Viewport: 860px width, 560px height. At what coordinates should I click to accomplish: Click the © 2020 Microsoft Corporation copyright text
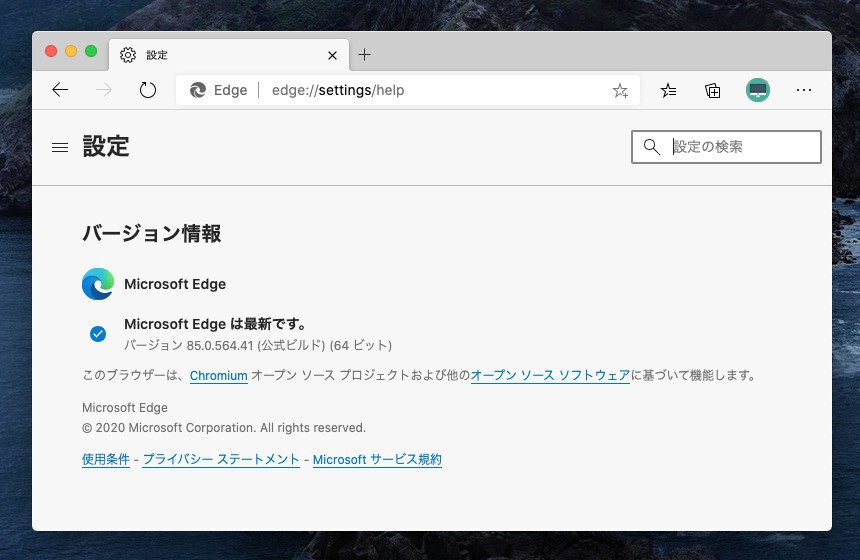coord(224,428)
